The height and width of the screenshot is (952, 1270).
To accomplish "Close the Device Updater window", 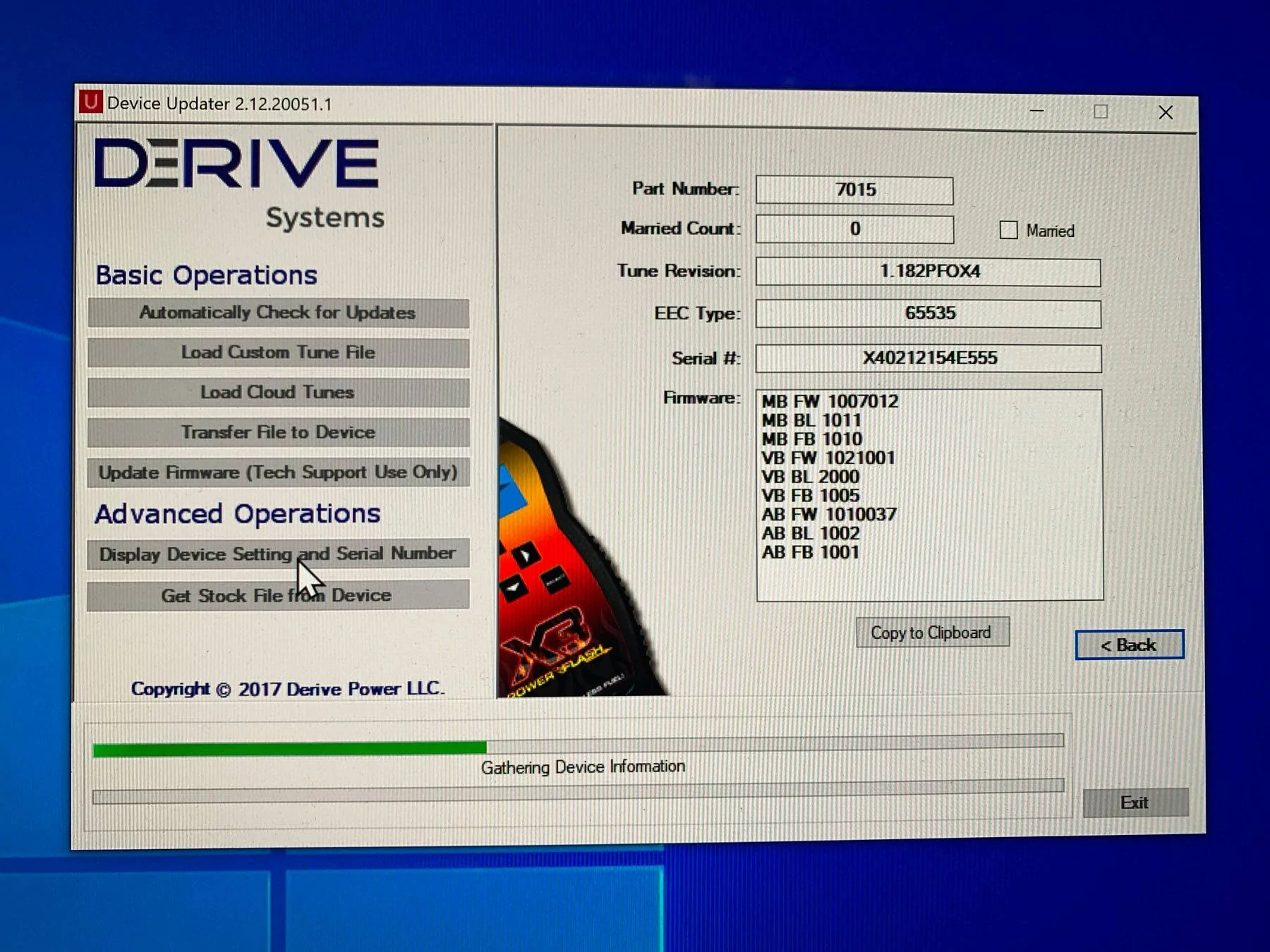I will (x=1166, y=112).
